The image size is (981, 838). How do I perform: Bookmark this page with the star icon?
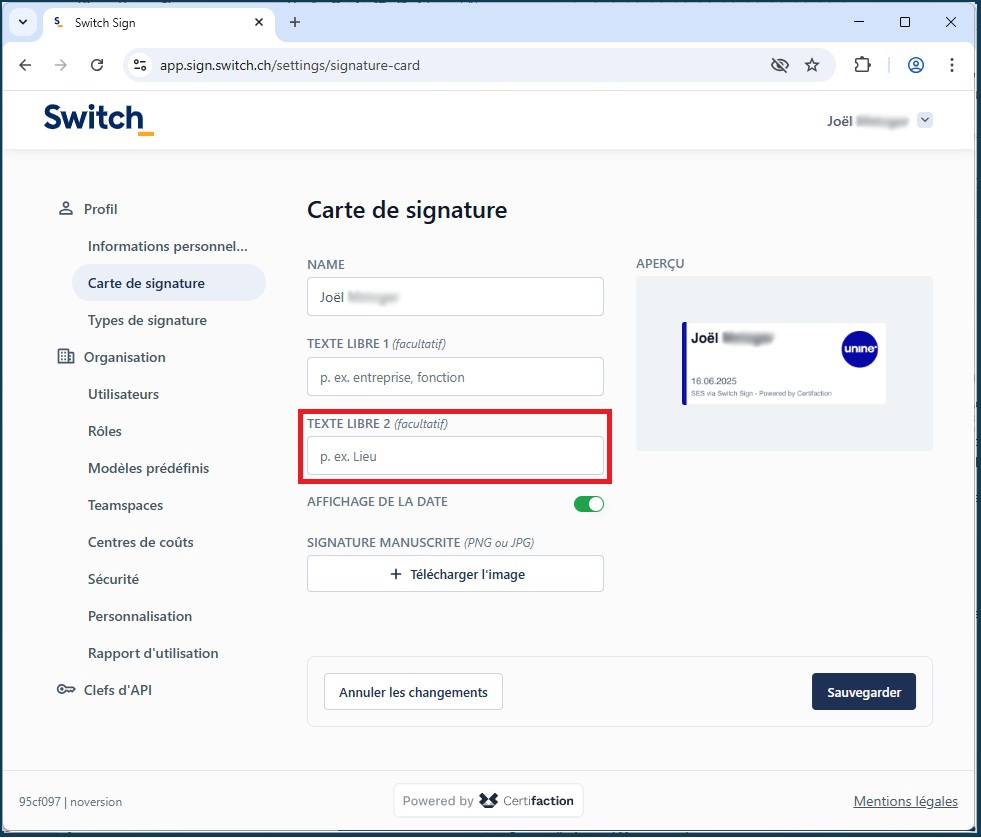(x=812, y=65)
